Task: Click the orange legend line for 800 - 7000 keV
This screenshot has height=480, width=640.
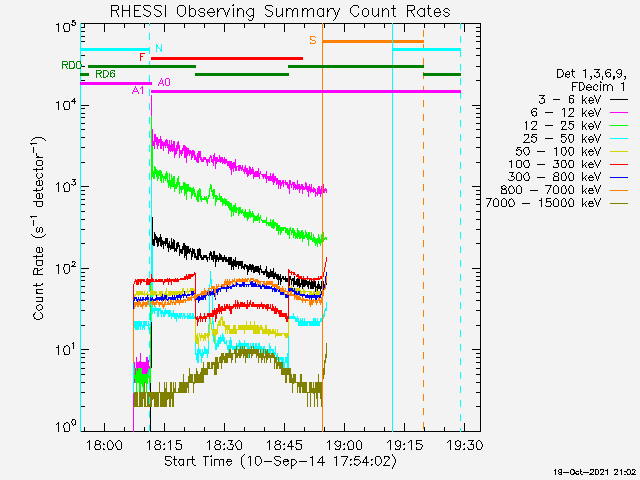Action: click(x=619, y=190)
